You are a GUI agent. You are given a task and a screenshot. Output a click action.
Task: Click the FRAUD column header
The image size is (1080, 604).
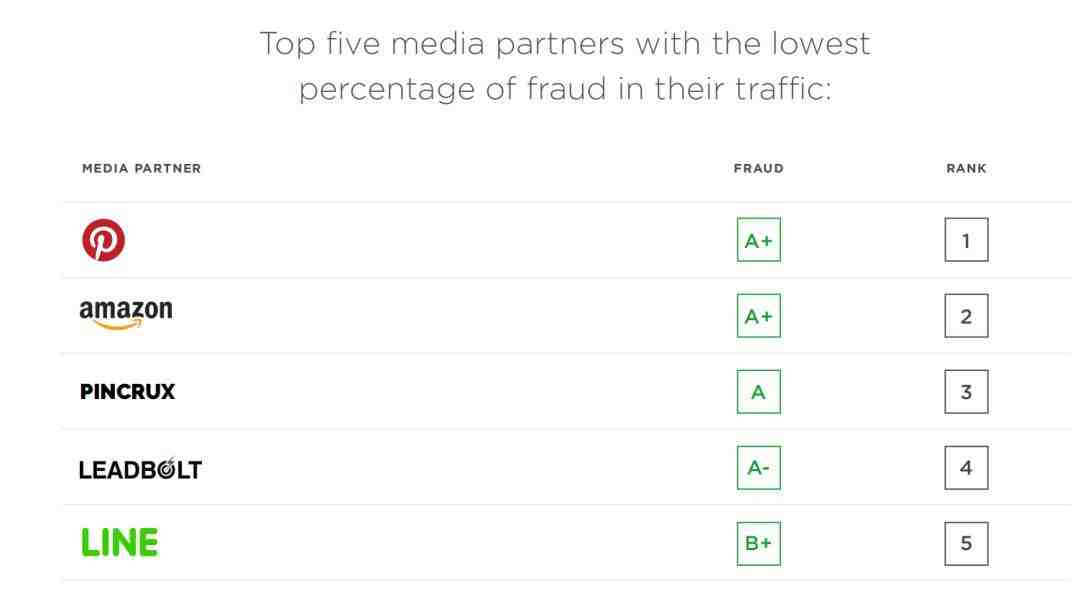tap(758, 168)
